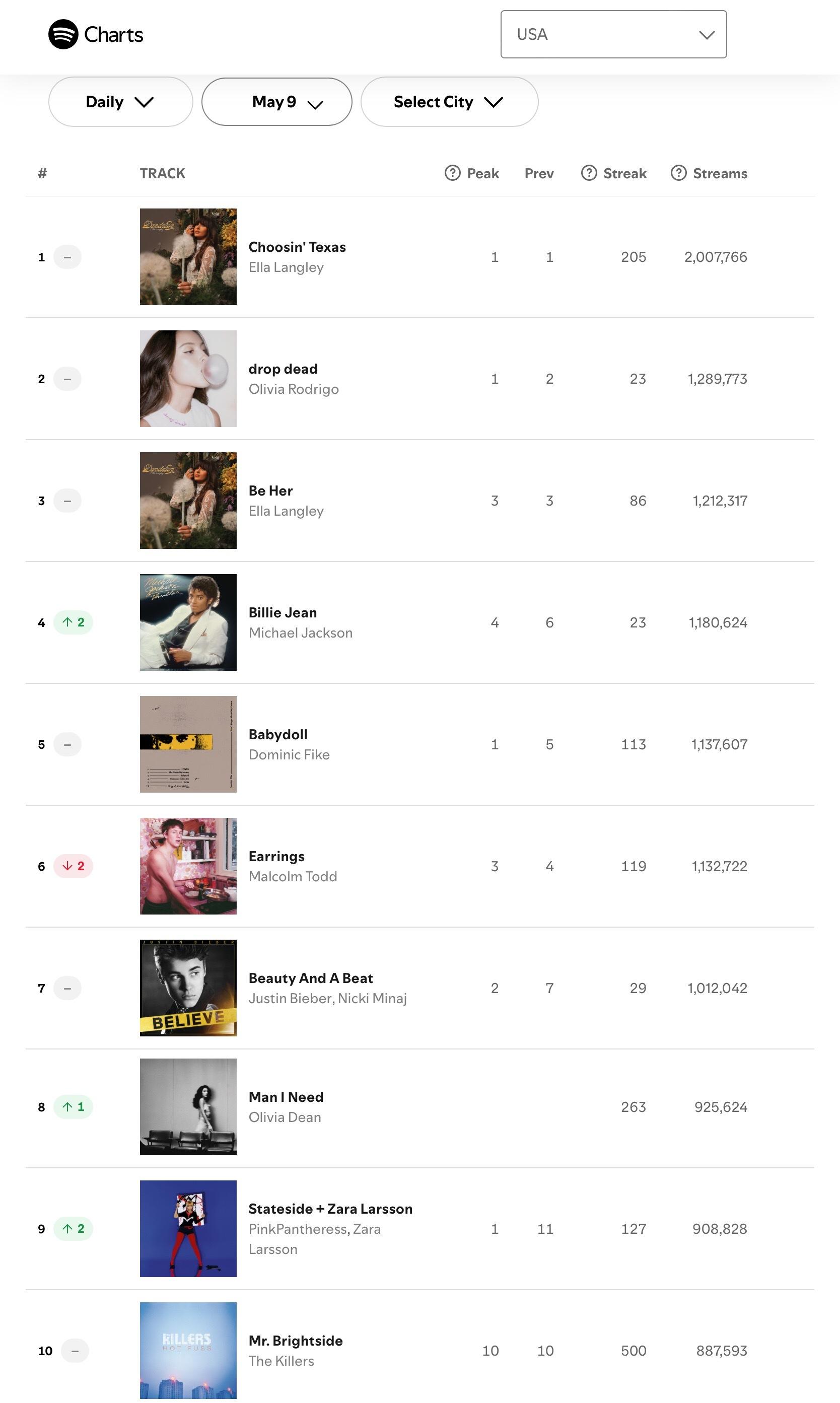Open the Streams column help icon
This screenshot has height=1403, width=840.
tap(679, 173)
